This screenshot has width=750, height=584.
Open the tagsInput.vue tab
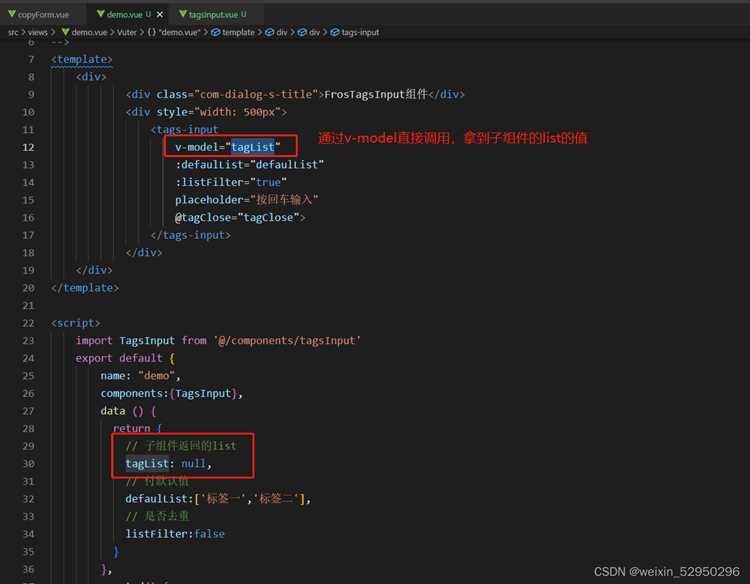[x=218, y=14]
